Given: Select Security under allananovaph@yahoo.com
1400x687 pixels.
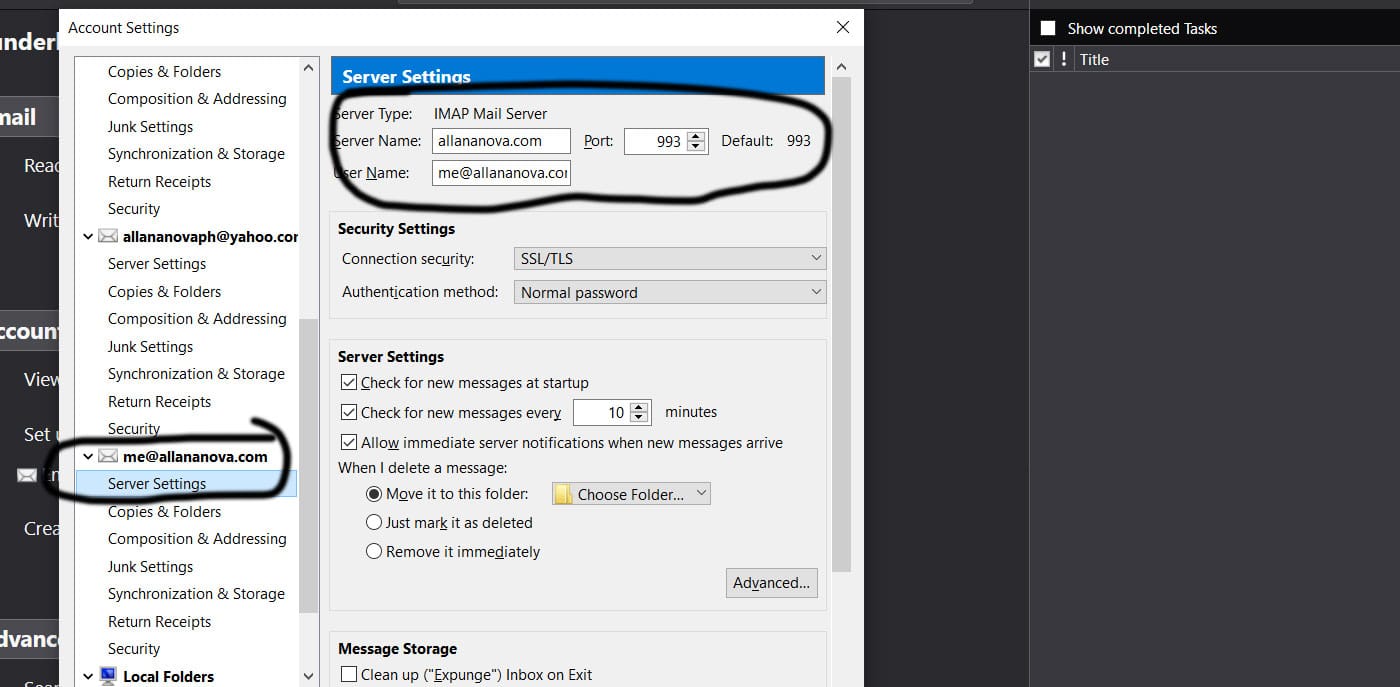Looking at the screenshot, I should (x=134, y=429).
